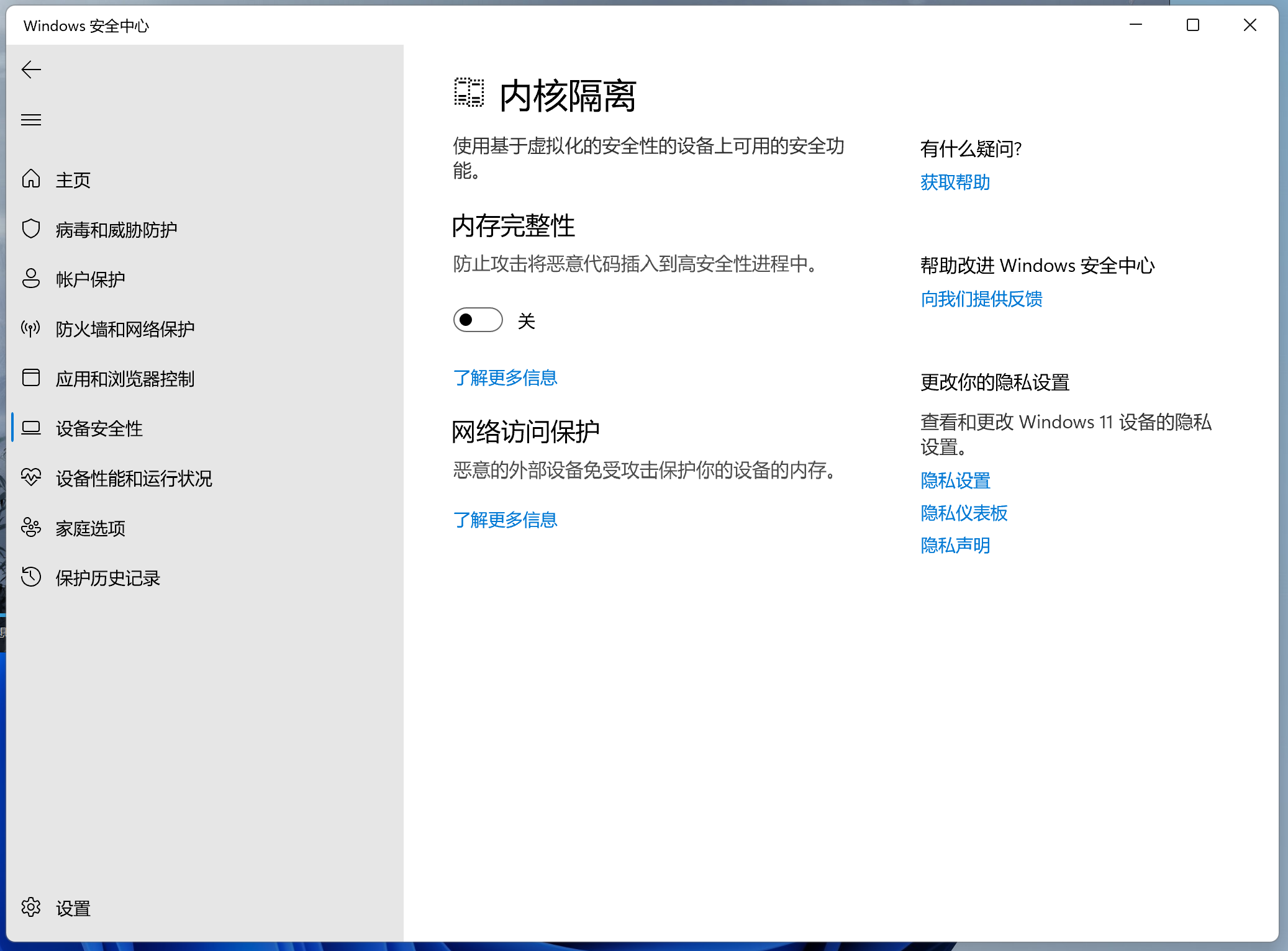This screenshot has height=951, width=1288.
Task: Click the antenna icon for 防火墙和网络保护
Action: click(31, 328)
